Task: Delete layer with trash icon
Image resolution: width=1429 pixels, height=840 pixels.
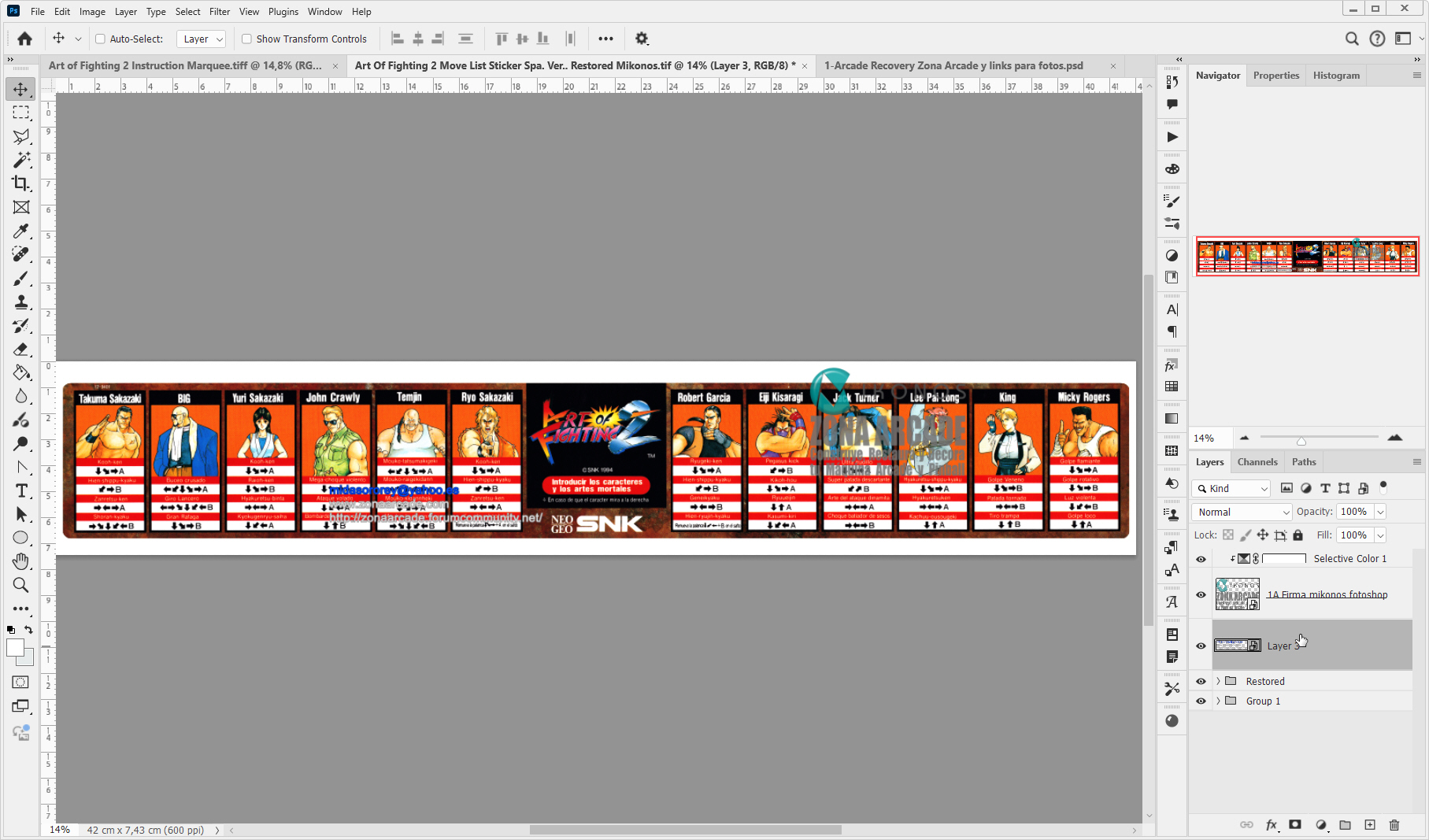Action: coord(1394,825)
